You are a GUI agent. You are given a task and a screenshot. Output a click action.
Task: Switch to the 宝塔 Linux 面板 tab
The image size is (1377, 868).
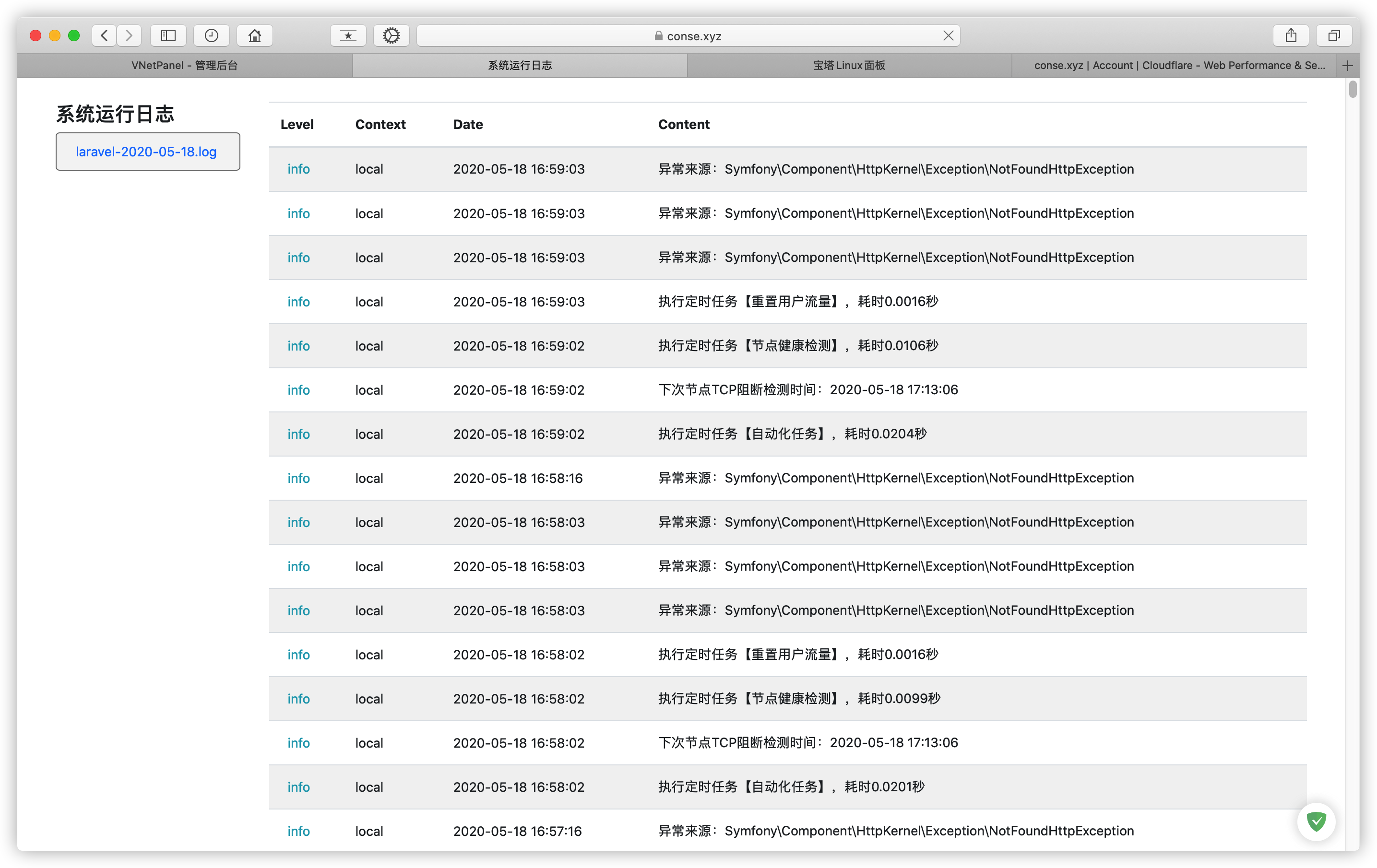849,66
